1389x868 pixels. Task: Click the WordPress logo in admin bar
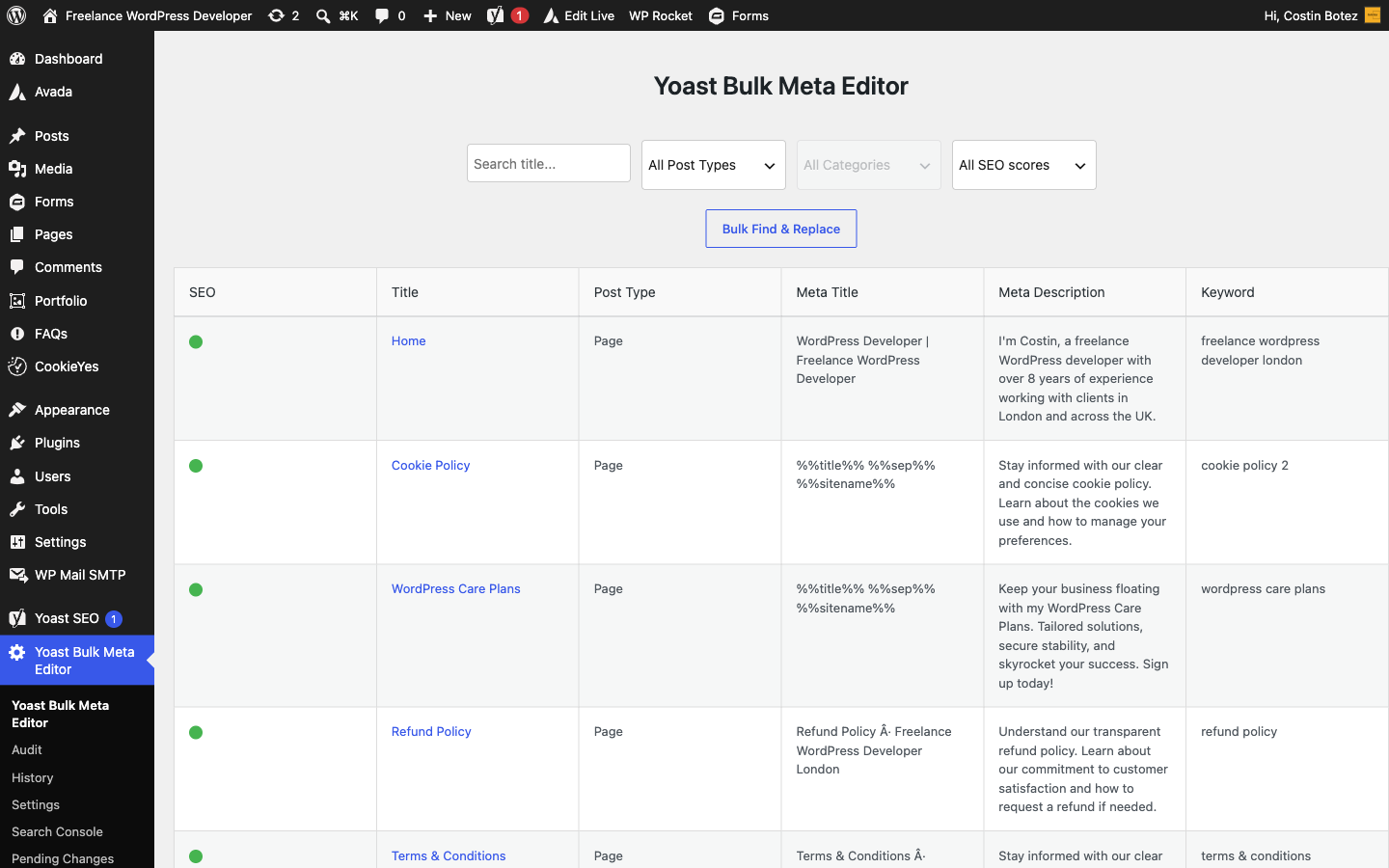coord(16,15)
